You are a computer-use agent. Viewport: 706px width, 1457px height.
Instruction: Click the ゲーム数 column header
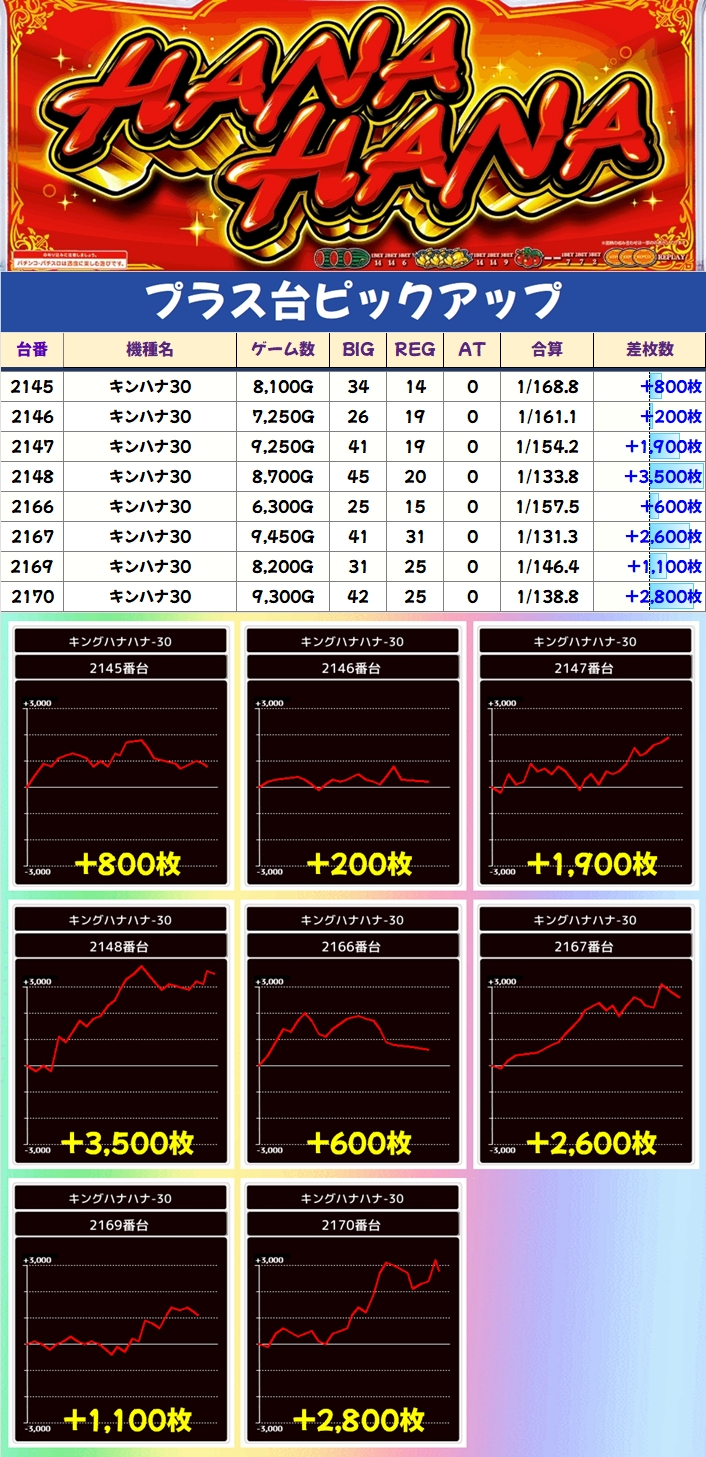[x=282, y=349]
